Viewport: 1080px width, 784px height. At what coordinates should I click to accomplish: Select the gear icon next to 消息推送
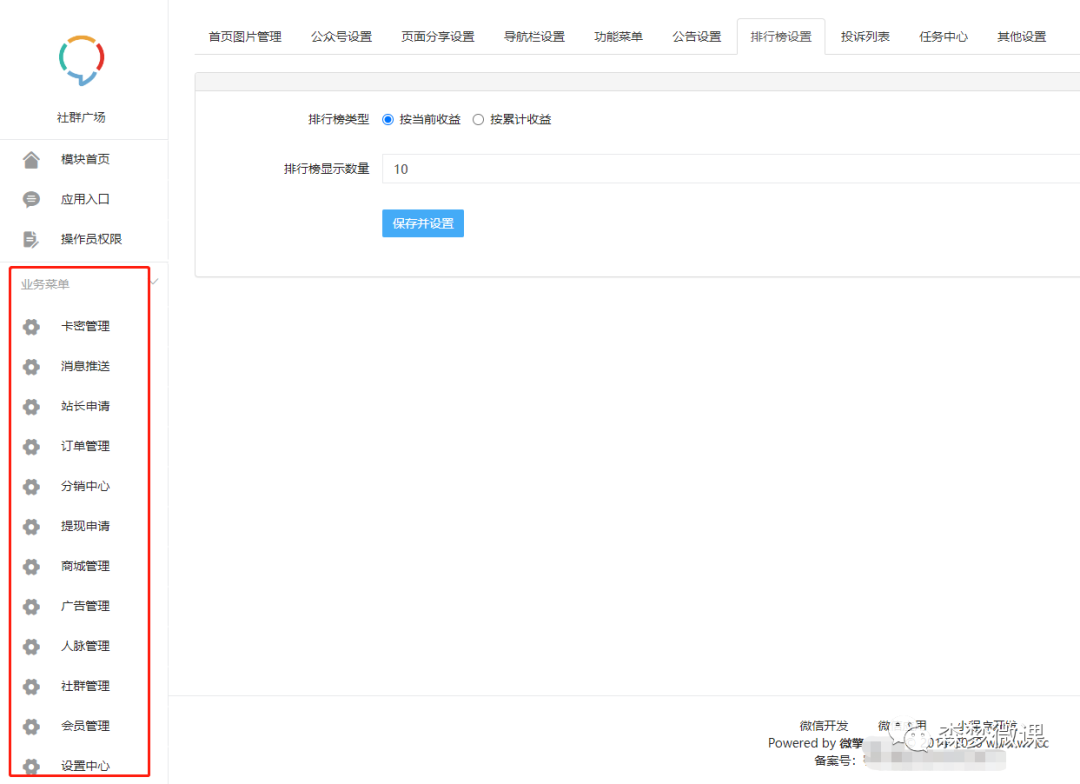tap(30, 366)
